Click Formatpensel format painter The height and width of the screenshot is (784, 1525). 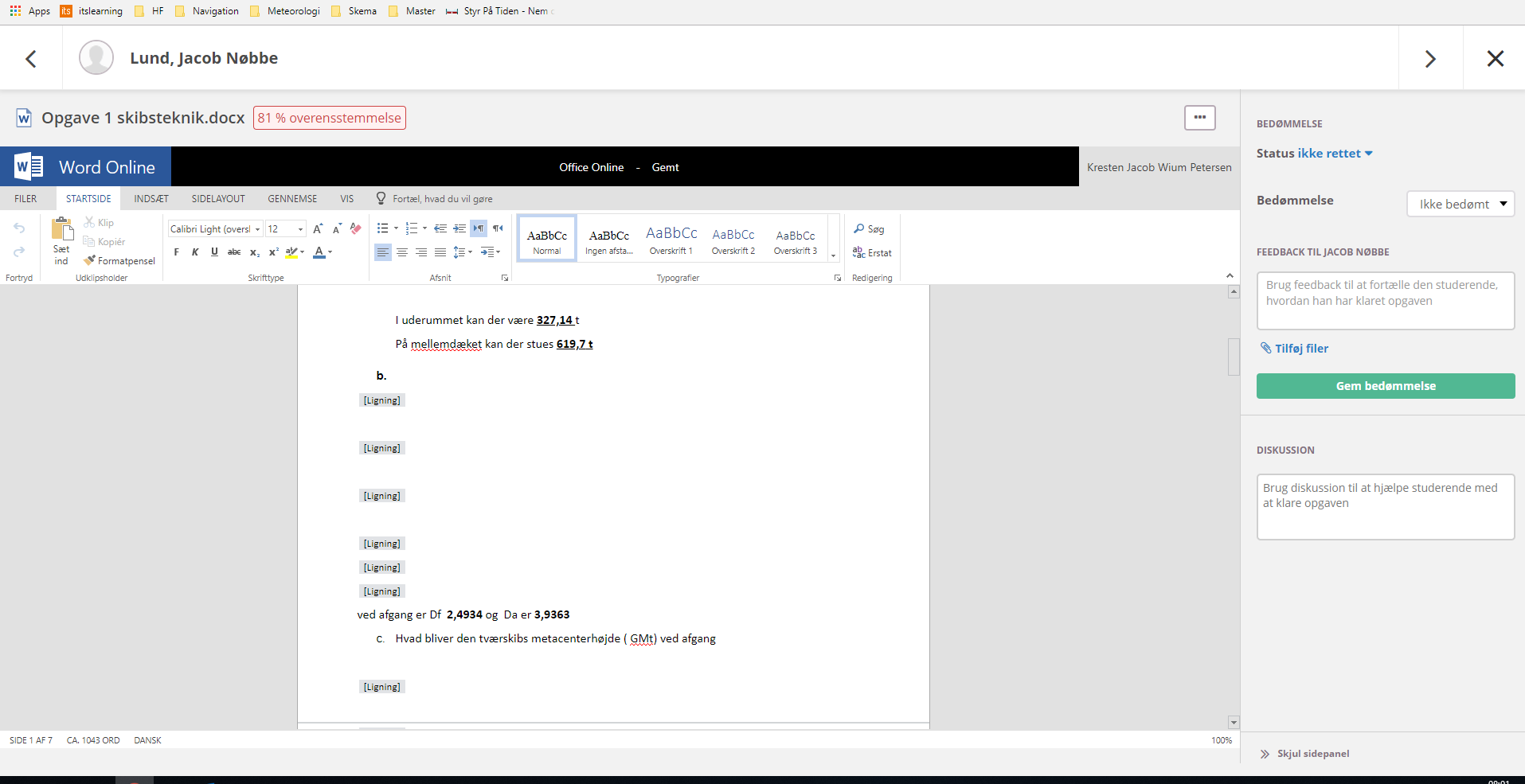point(119,260)
